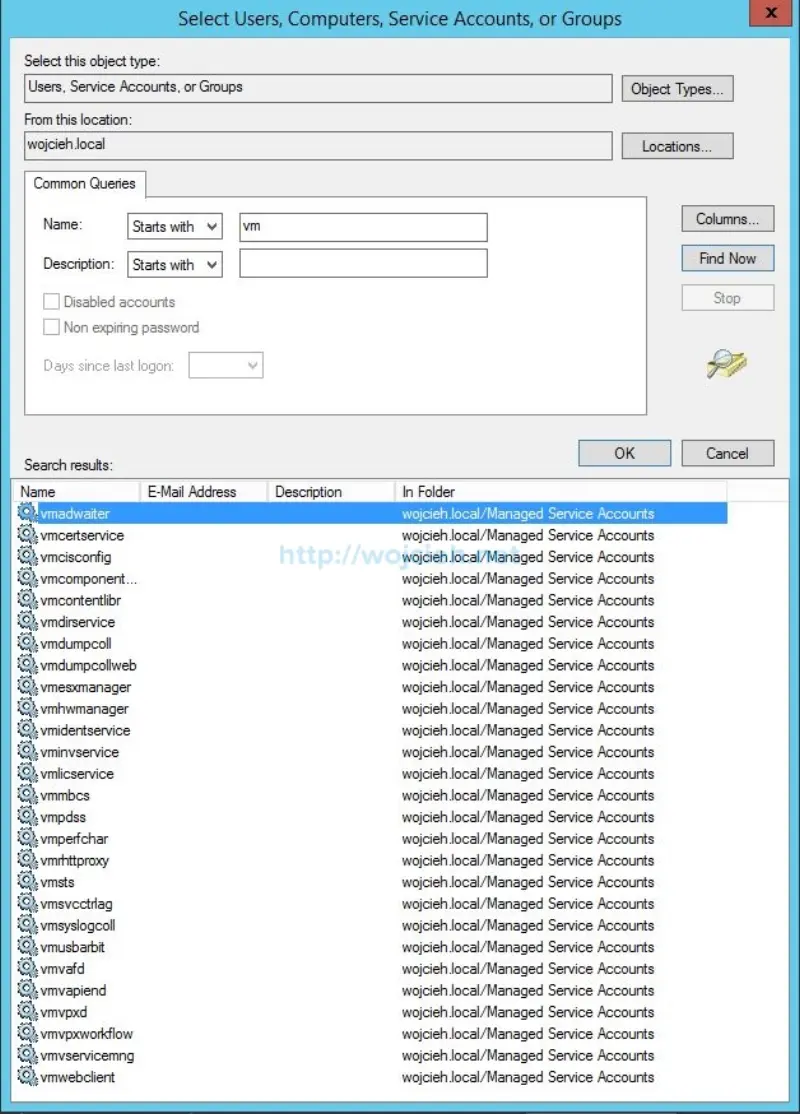Click the magnifying glass search icon
Image resolution: width=800 pixels, height=1114 pixels.
pyautogui.click(x=727, y=365)
